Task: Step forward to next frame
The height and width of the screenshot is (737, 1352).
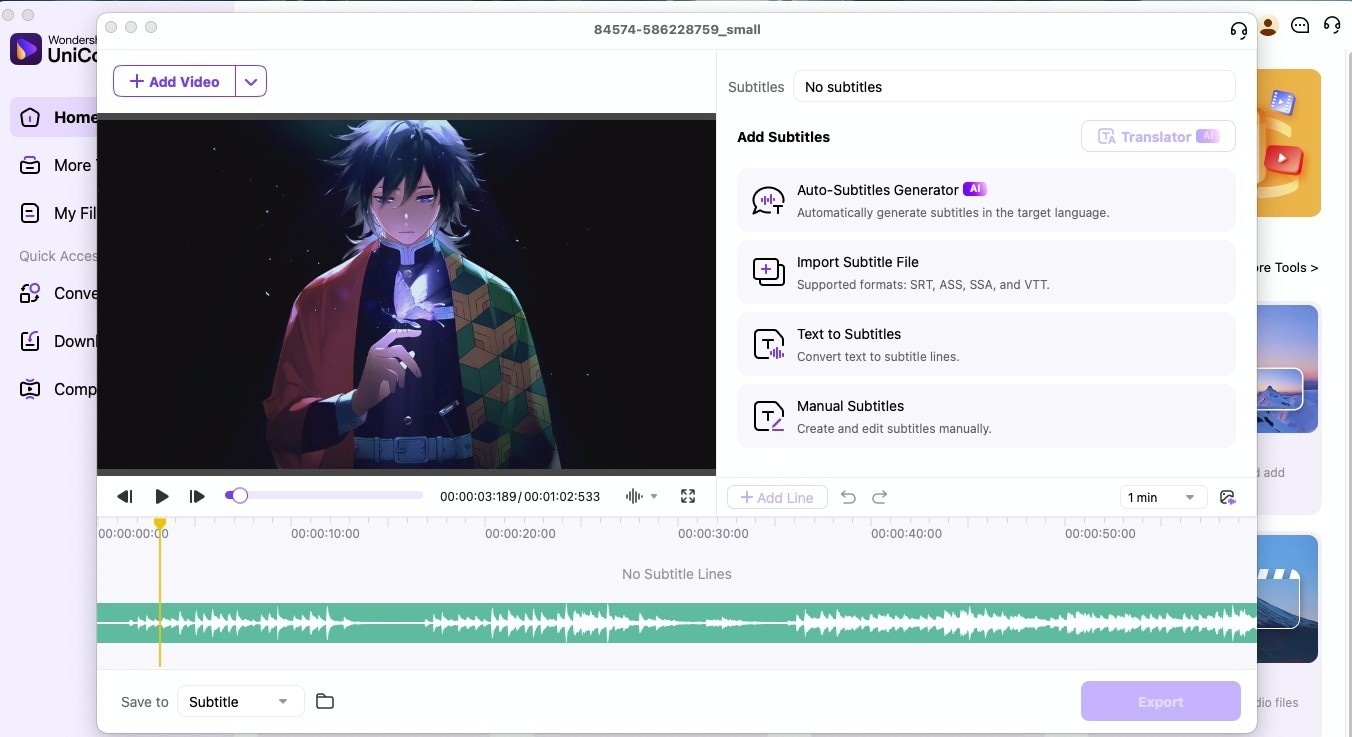Action: click(197, 496)
